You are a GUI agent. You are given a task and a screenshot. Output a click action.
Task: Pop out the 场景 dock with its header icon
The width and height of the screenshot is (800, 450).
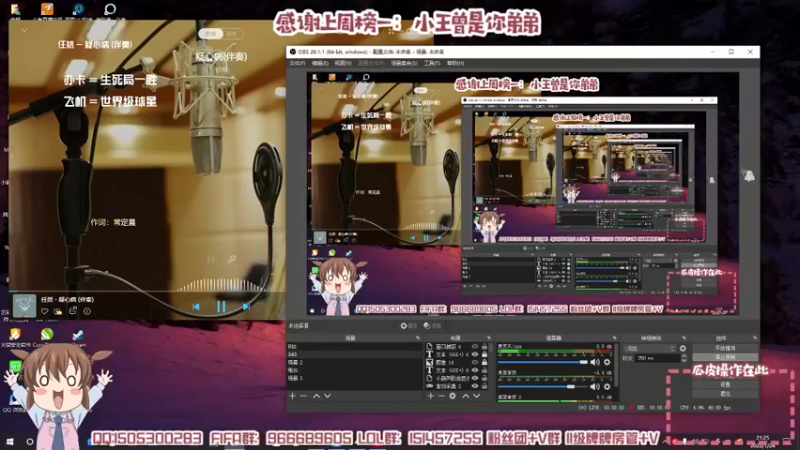pos(418,338)
